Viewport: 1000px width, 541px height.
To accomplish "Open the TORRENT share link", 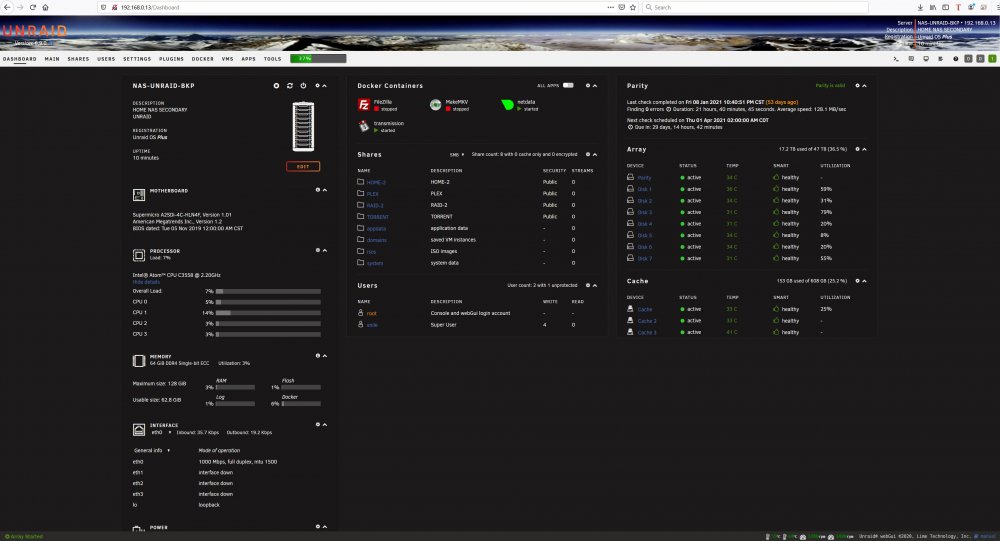I will [x=378, y=217].
